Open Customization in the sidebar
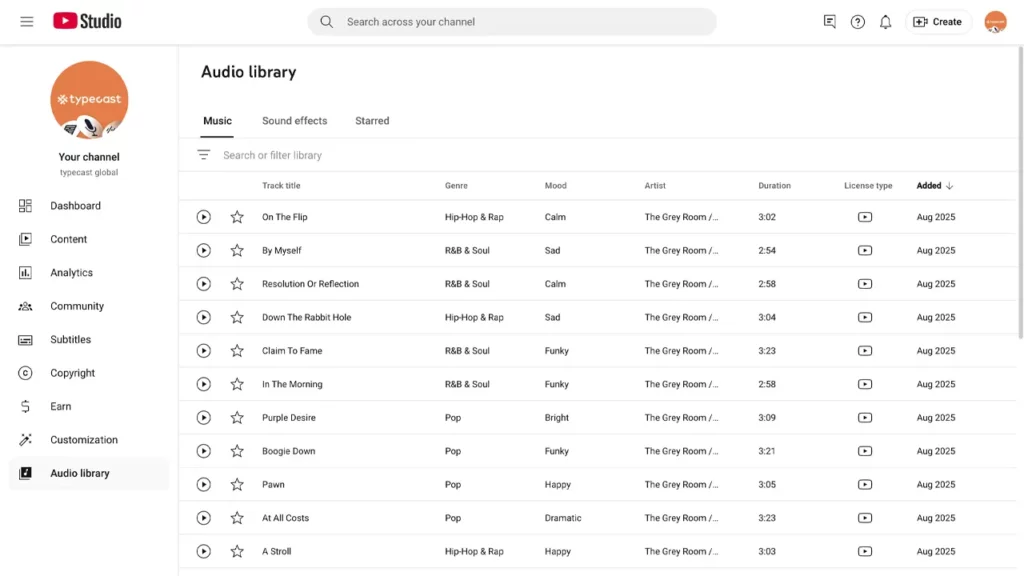Screen dimensions: 1024x576 click(x=89, y=440)
